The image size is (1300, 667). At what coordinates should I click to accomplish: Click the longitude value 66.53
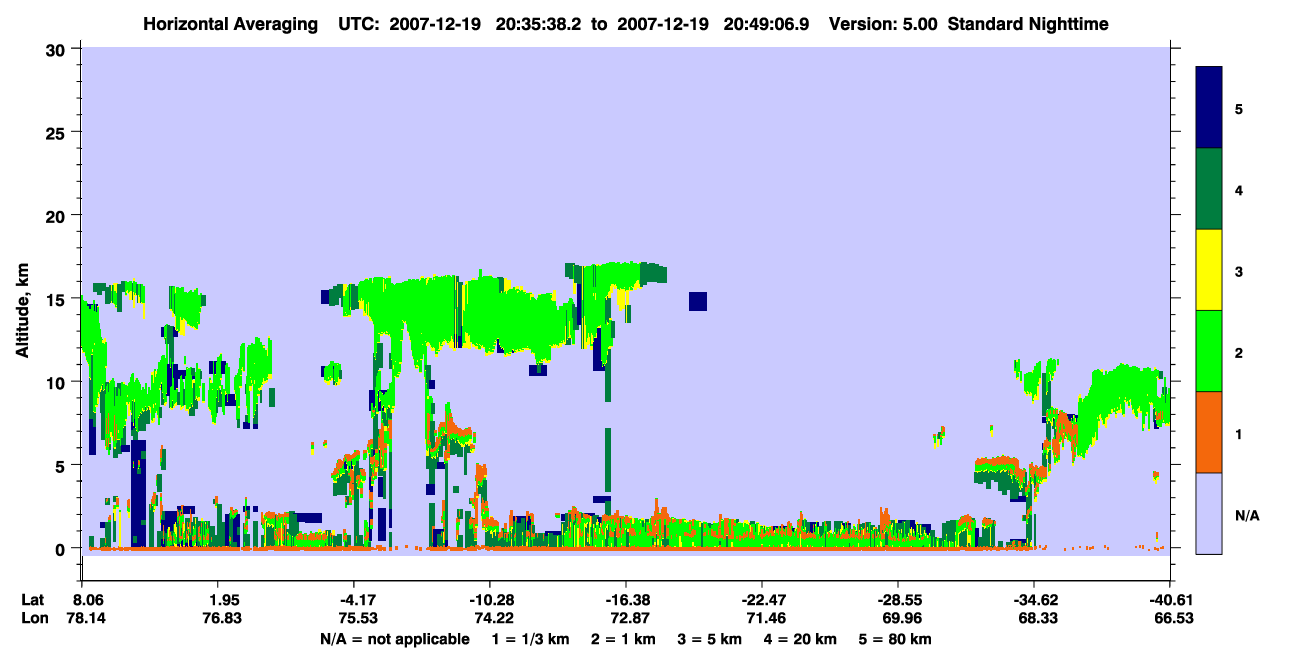1174,618
